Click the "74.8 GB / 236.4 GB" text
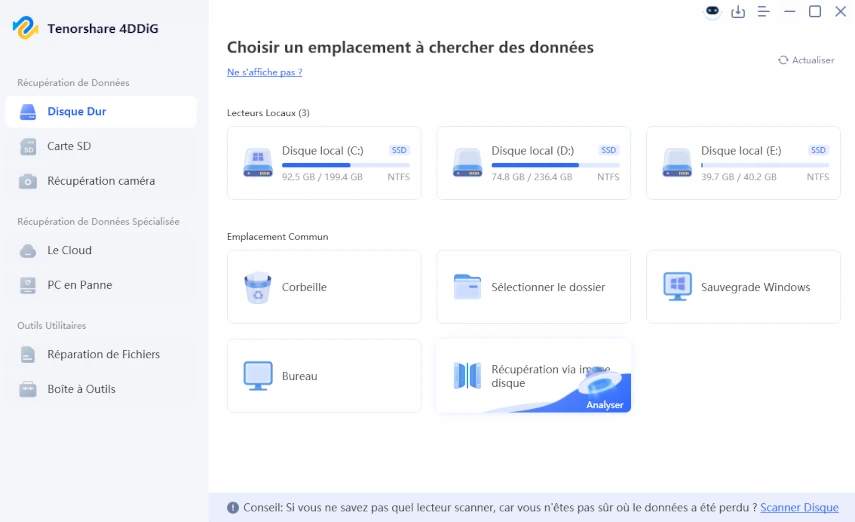 pyautogui.click(x=532, y=177)
